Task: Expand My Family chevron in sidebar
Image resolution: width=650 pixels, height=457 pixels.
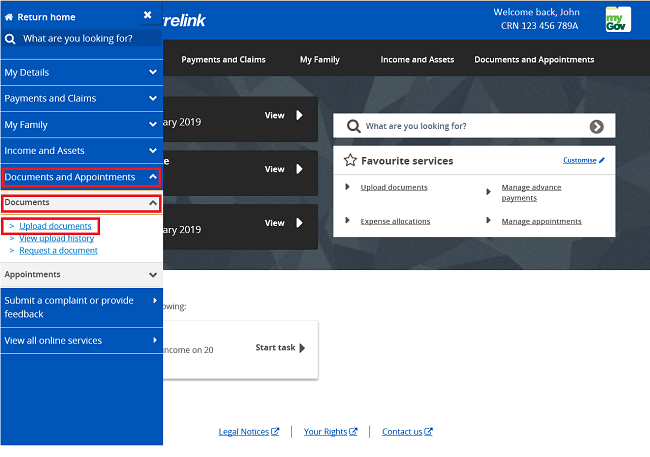Action: (x=153, y=124)
